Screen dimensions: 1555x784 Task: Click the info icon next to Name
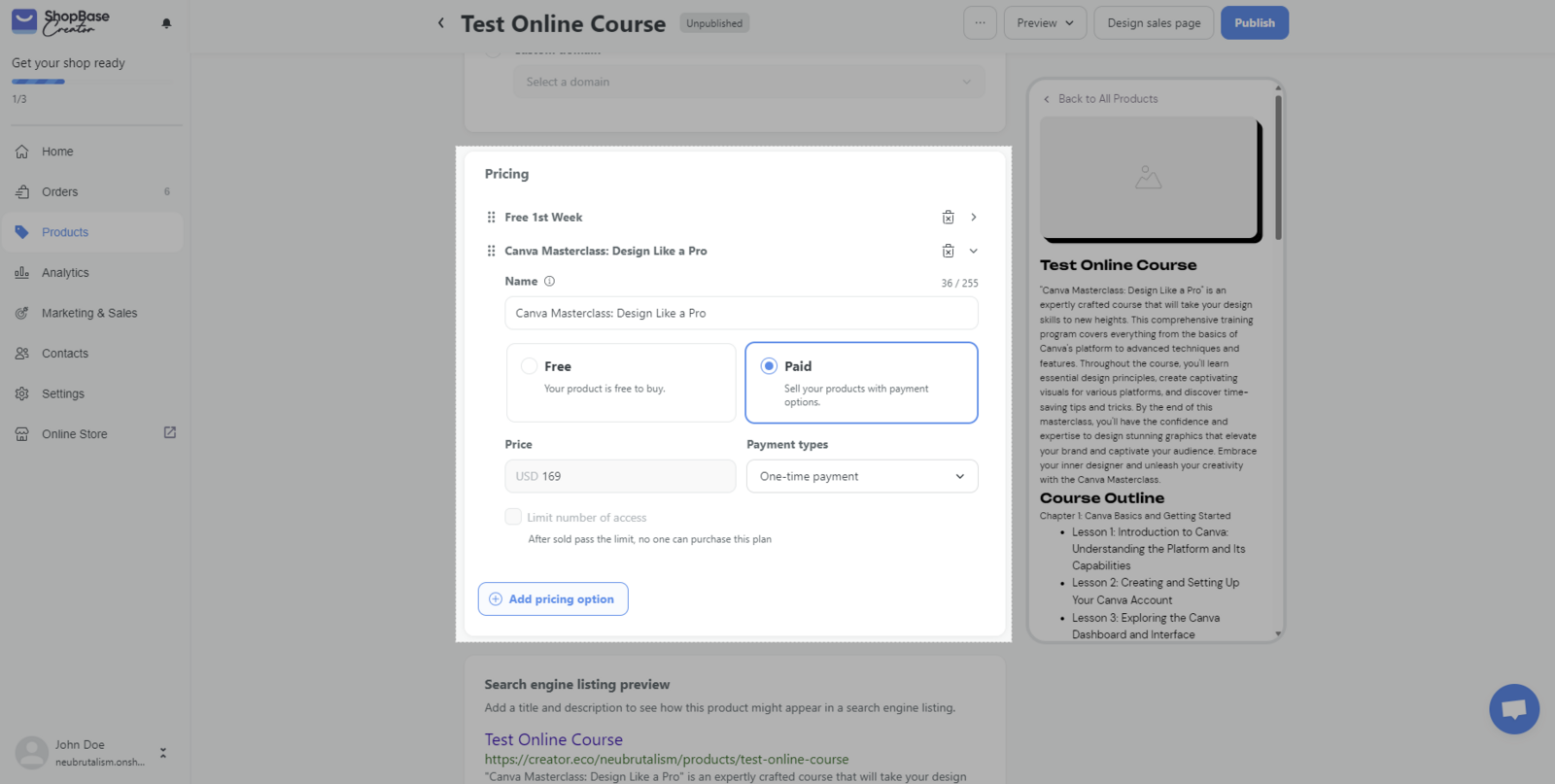(x=549, y=282)
